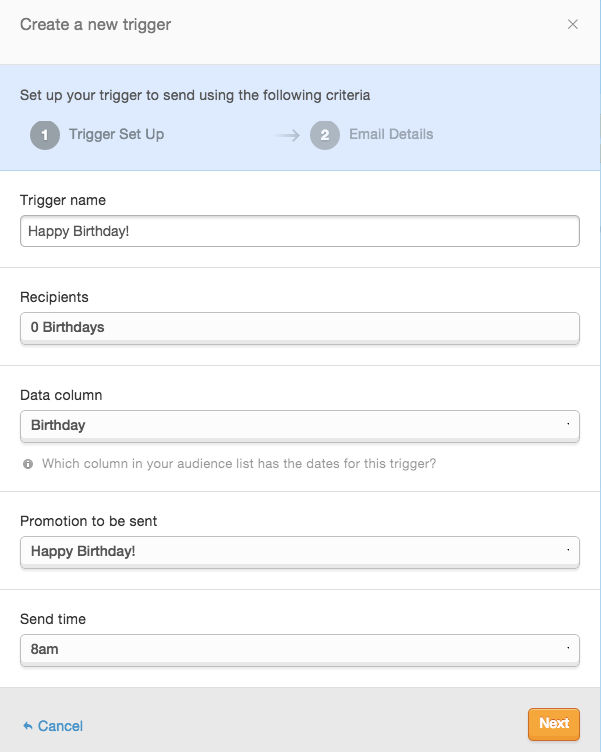Click the Trigger name label
Image resolution: width=601 pixels, height=752 pixels.
coord(63,200)
